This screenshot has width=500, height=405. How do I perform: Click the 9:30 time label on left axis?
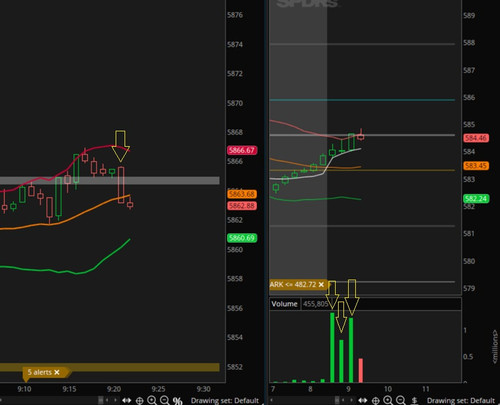(x=203, y=389)
